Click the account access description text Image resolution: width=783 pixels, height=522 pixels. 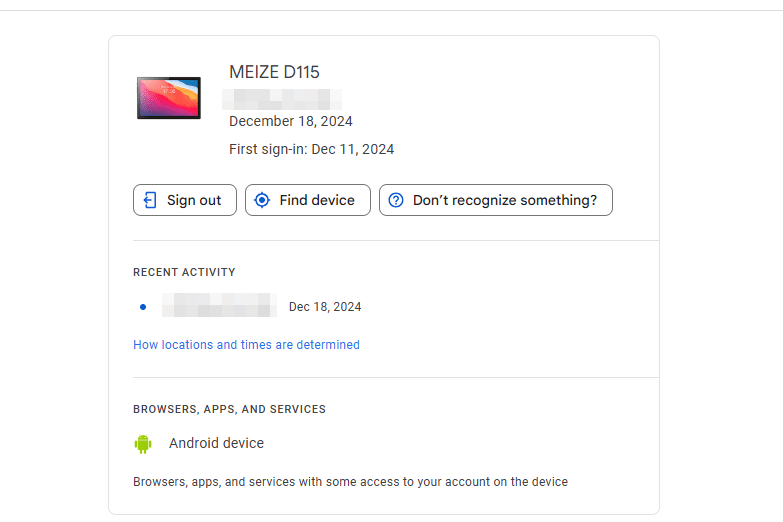(350, 482)
